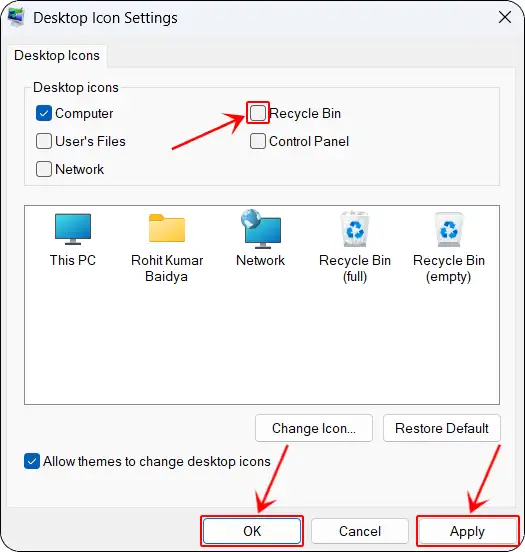
Task: Select the This PC icon
Action: [73, 229]
